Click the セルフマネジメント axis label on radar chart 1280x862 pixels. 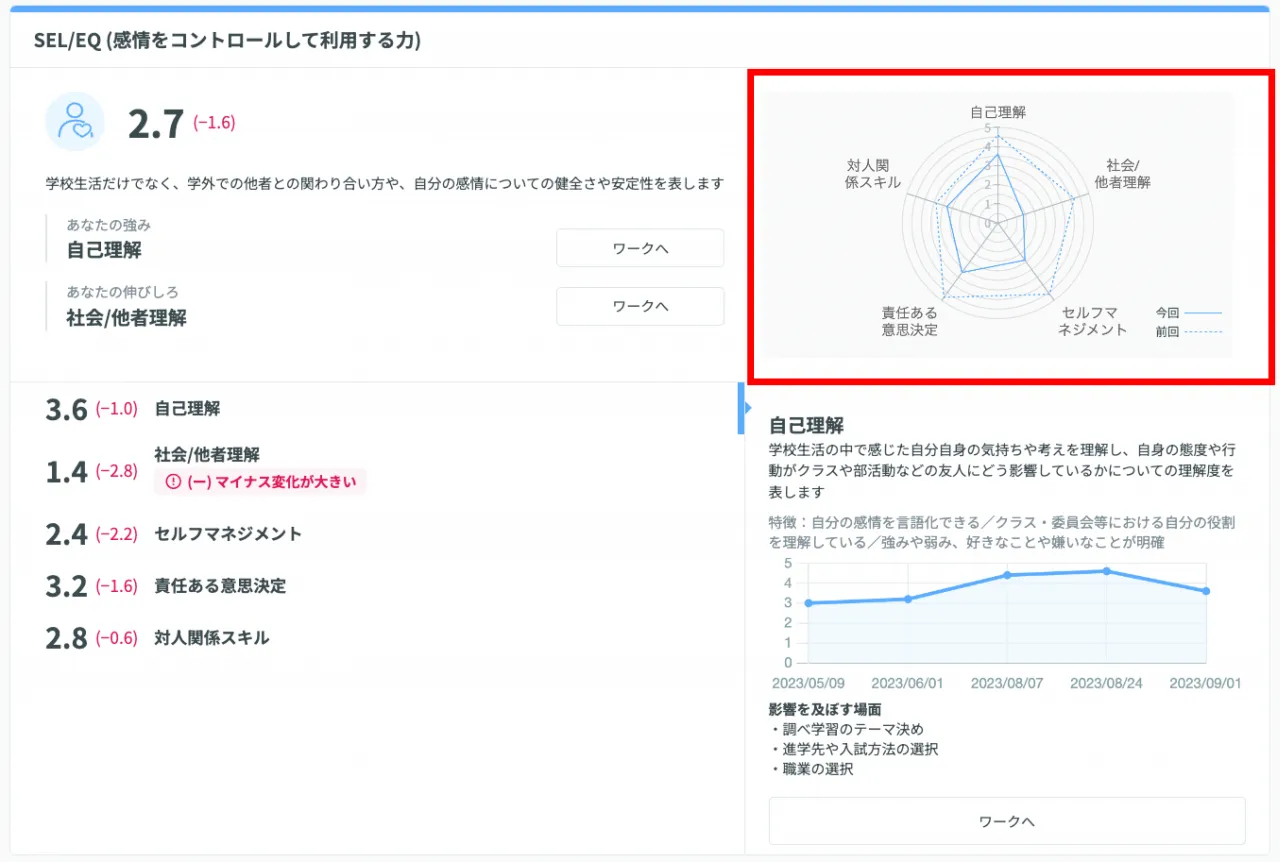click(1092, 320)
